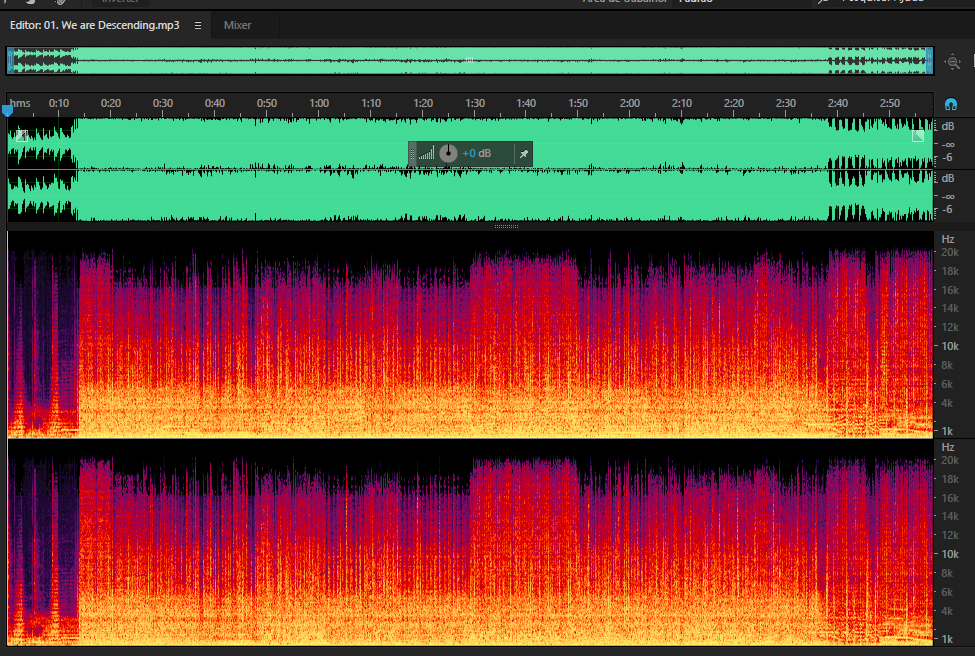
Task: Click the 2:00 mark on the timeline ruler
Action: pos(629,103)
